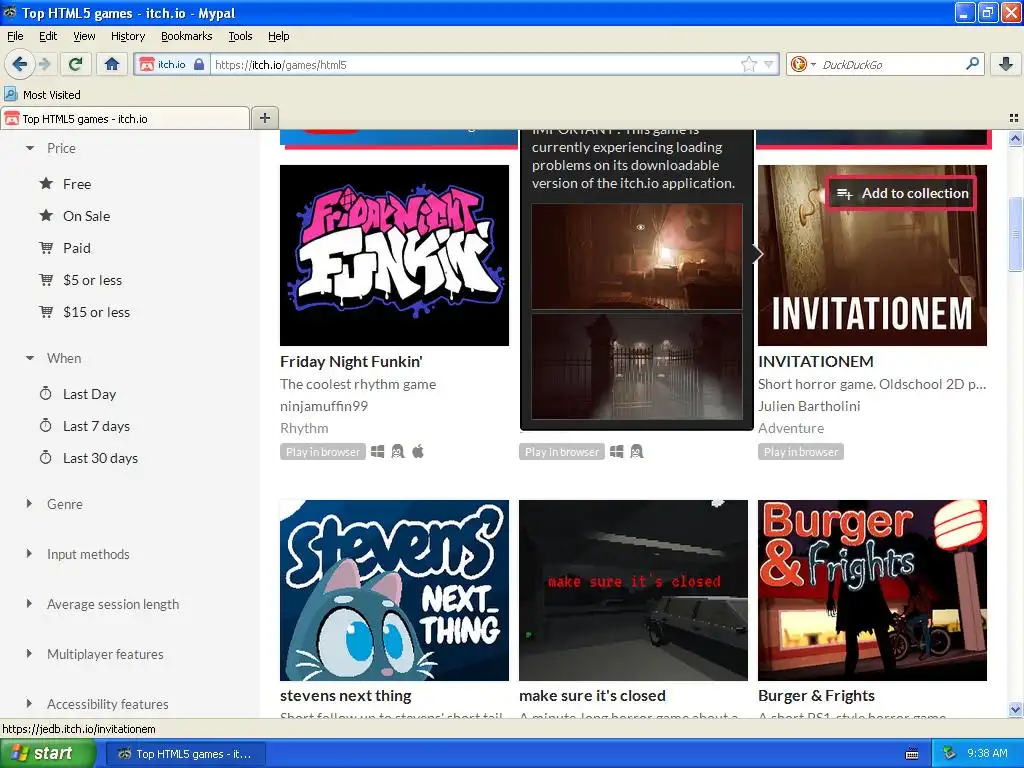The height and width of the screenshot is (768, 1024).
Task: Select the Top HTML5 games tab
Action: coord(125,118)
